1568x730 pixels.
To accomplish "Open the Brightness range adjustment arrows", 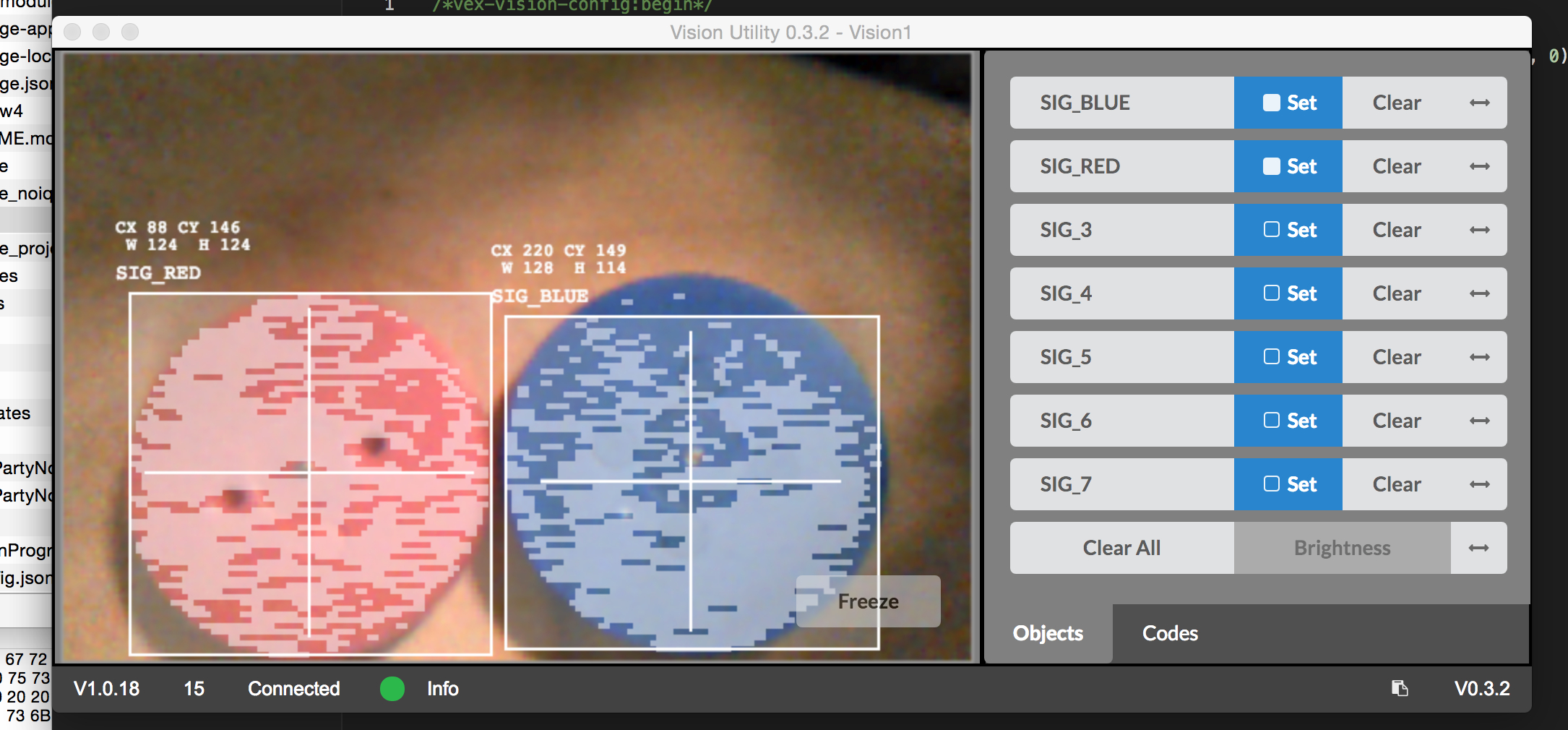I will 1478,548.
